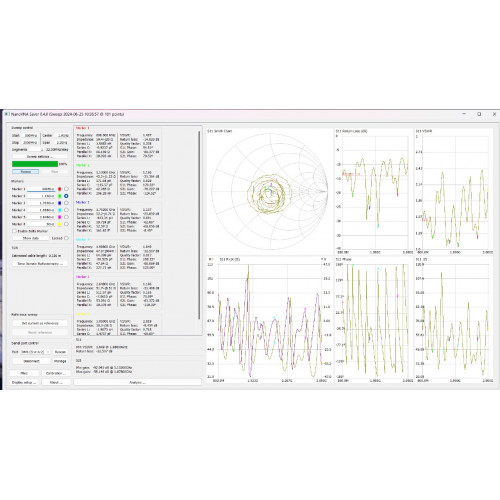Minimize the NanoVNA Saver window

pos(464,114)
